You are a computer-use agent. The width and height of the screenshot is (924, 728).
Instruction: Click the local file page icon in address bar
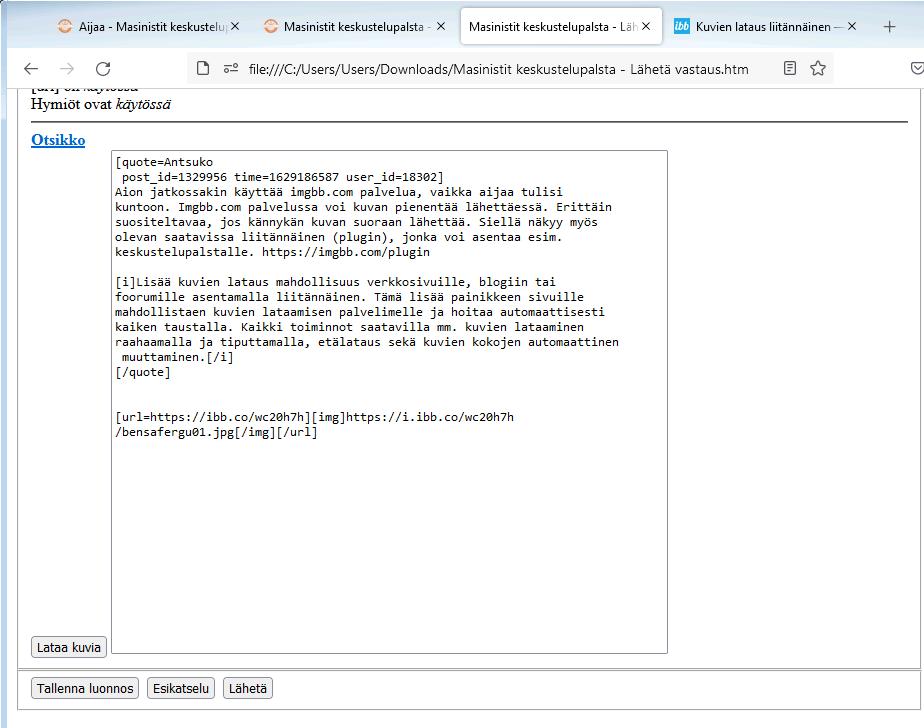pyautogui.click(x=203, y=68)
